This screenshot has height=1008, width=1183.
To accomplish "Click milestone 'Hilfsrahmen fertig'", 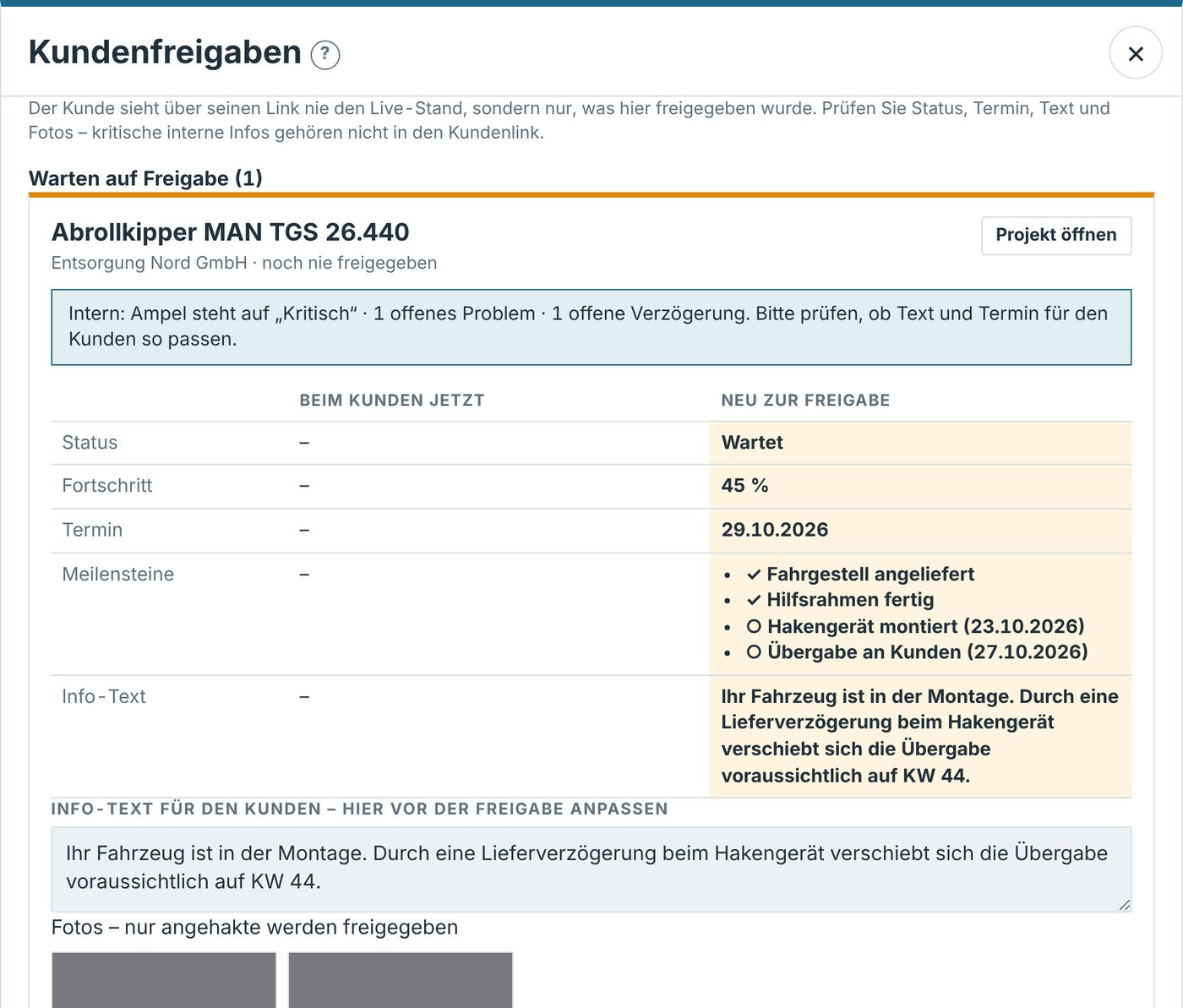I will [x=850, y=600].
